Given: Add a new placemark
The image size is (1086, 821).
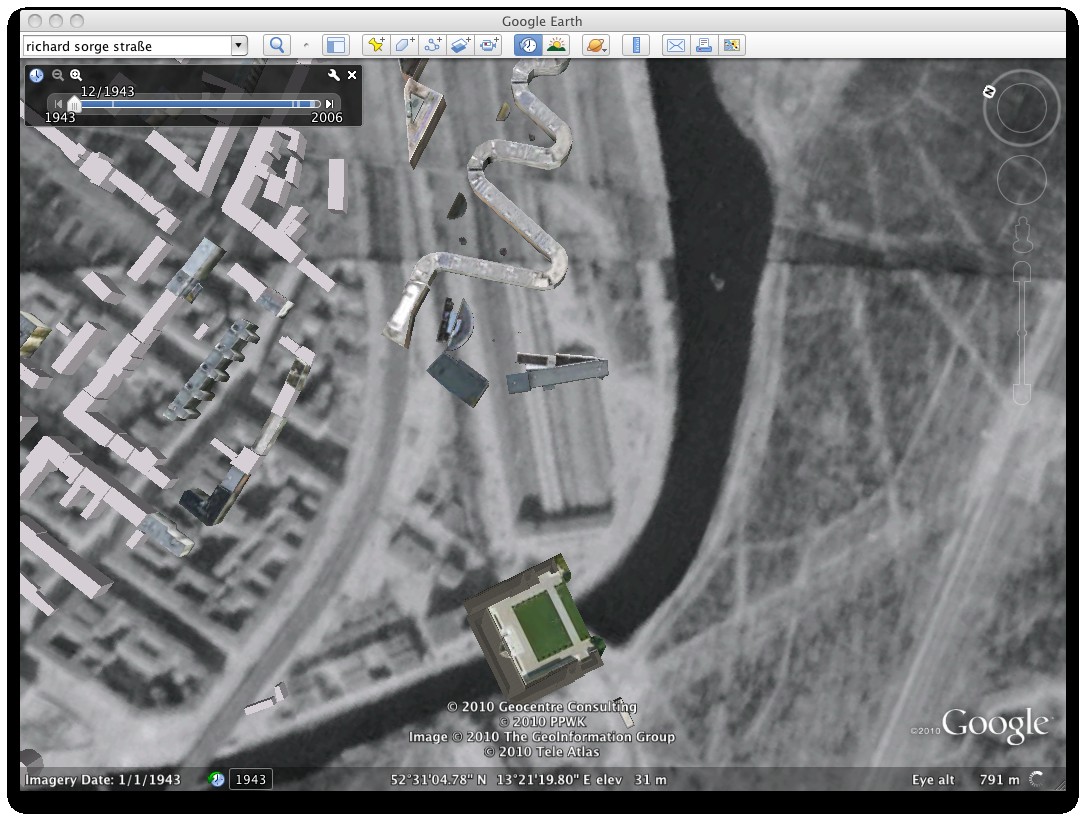Looking at the screenshot, I should click(376, 45).
